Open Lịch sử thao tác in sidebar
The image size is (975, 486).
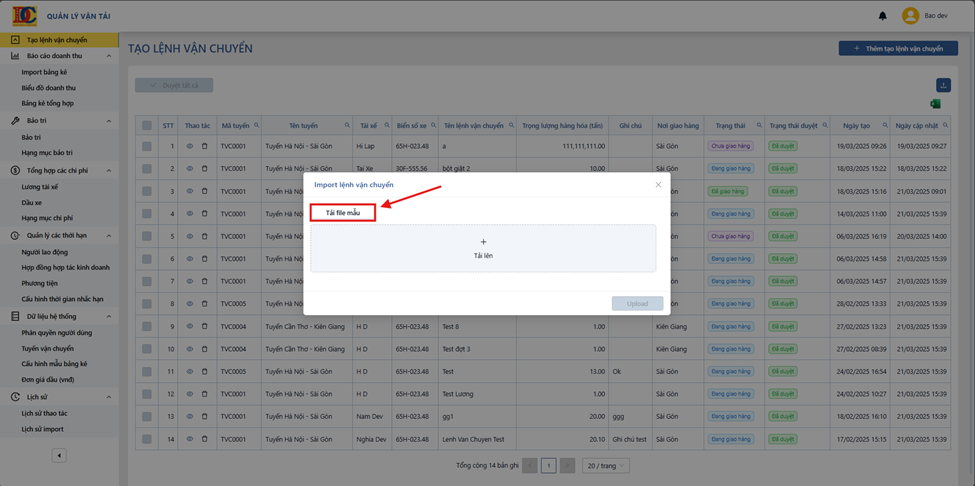44,413
